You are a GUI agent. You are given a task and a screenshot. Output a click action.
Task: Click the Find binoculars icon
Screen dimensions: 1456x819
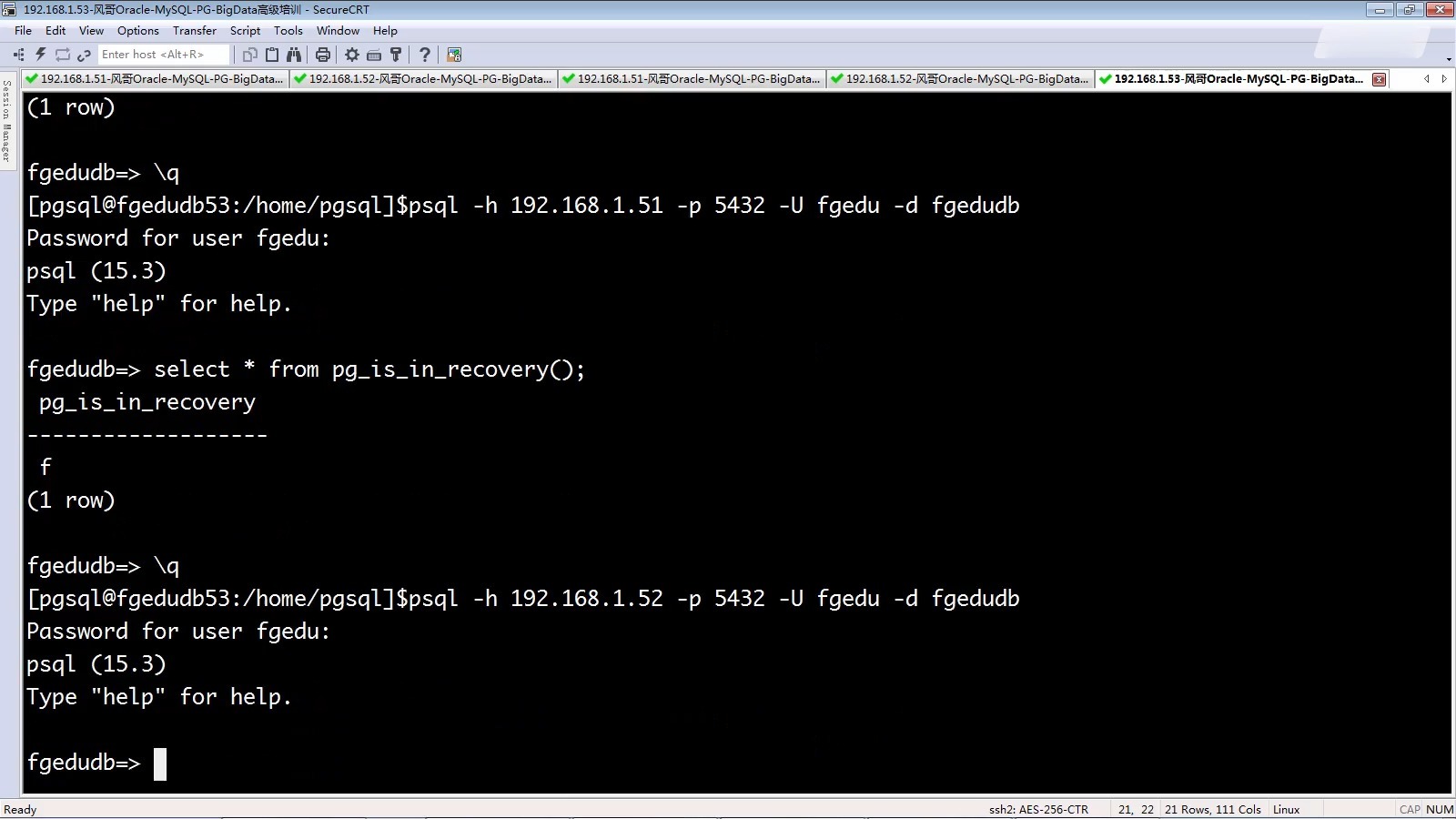(294, 55)
